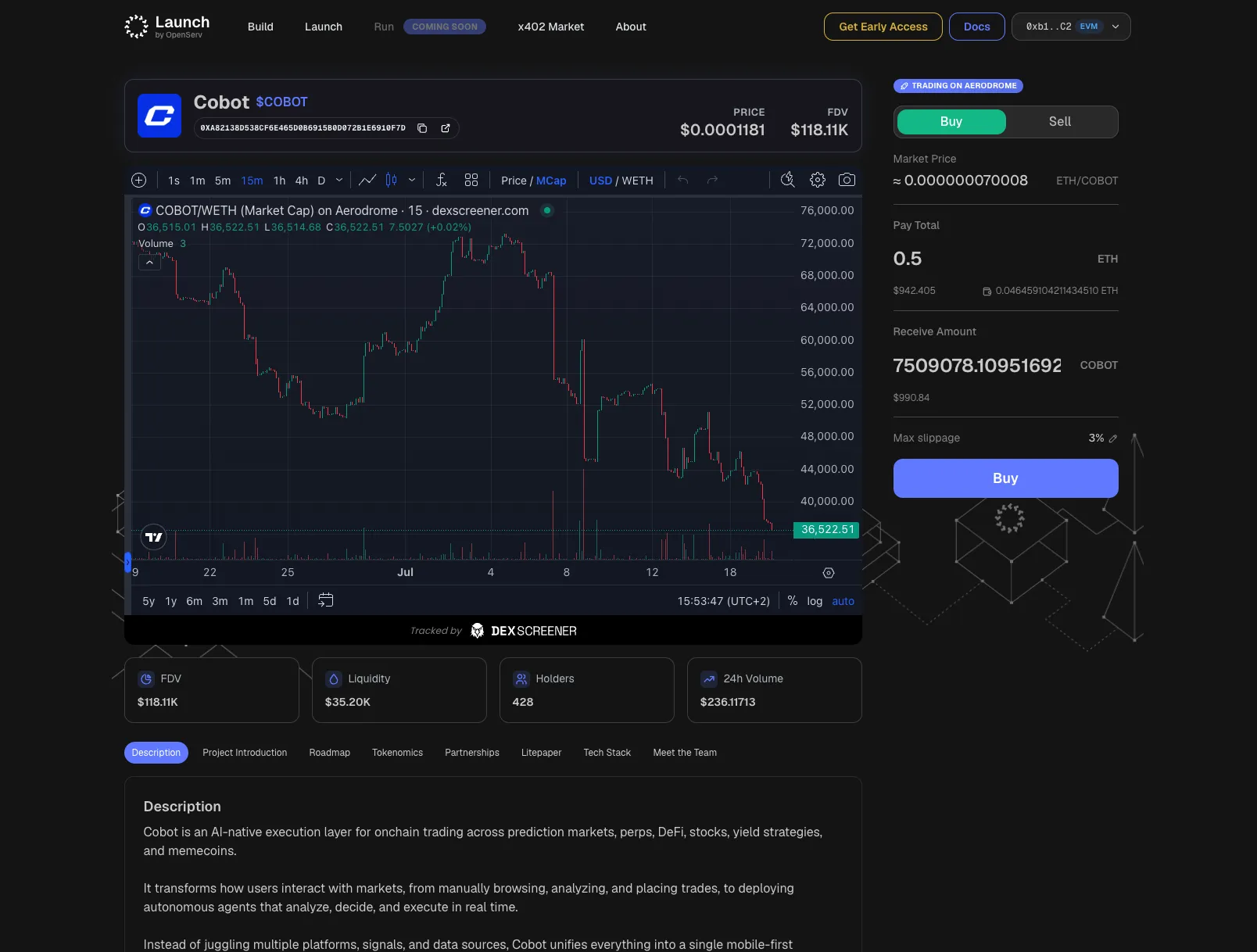Set chart range to 5d
Viewport: 1257px width, 952px height.
(270, 601)
